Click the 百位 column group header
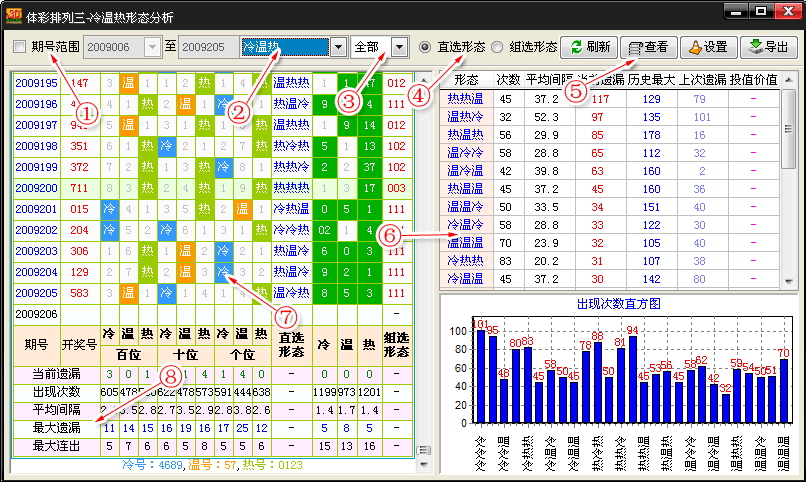The width and height of the screenshot is (806, 482). (129, 355)
